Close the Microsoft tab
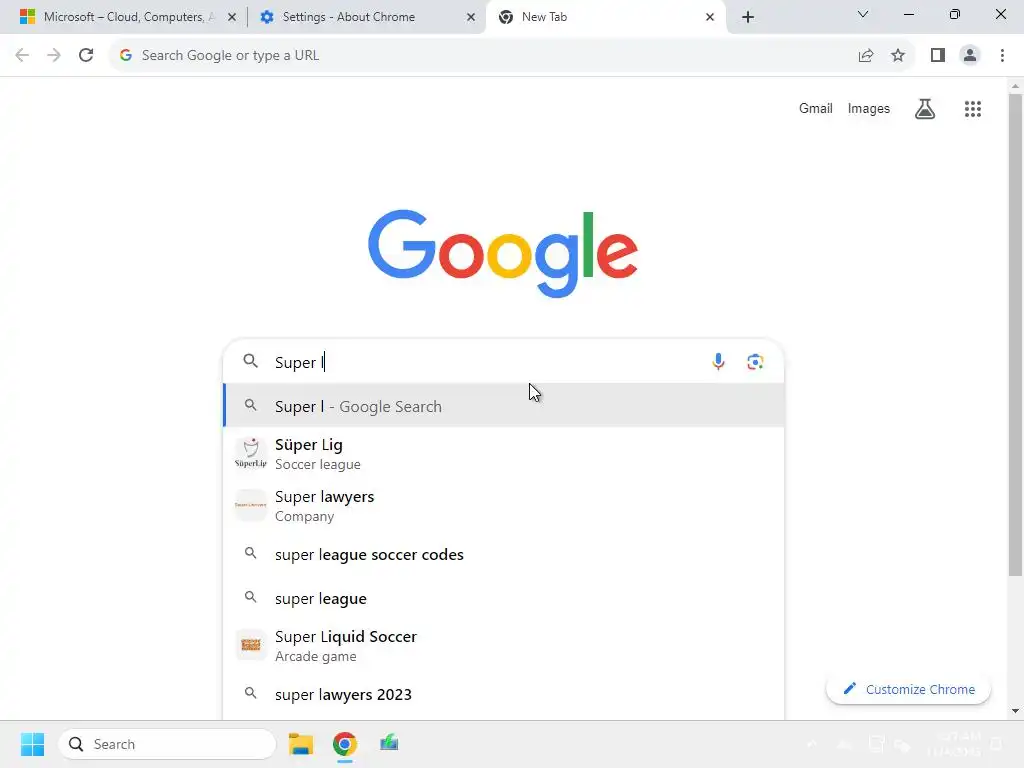This screenshot has height=768, width=1024. 232,17
